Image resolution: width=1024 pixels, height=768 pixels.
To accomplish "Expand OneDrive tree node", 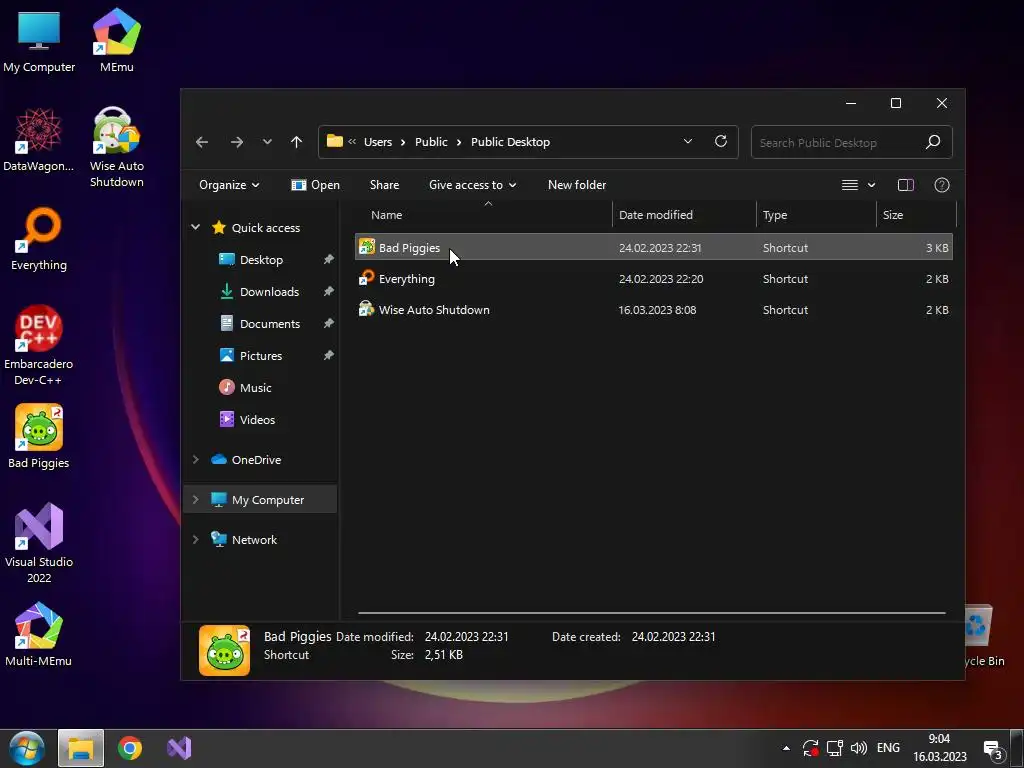I will (x=195, y=460).
